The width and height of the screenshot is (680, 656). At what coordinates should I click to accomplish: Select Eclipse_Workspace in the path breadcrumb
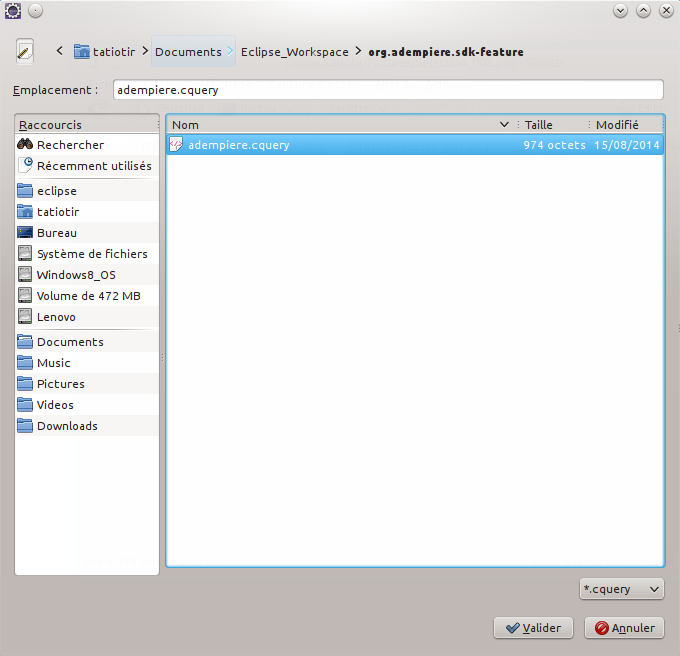pos(294,52)
